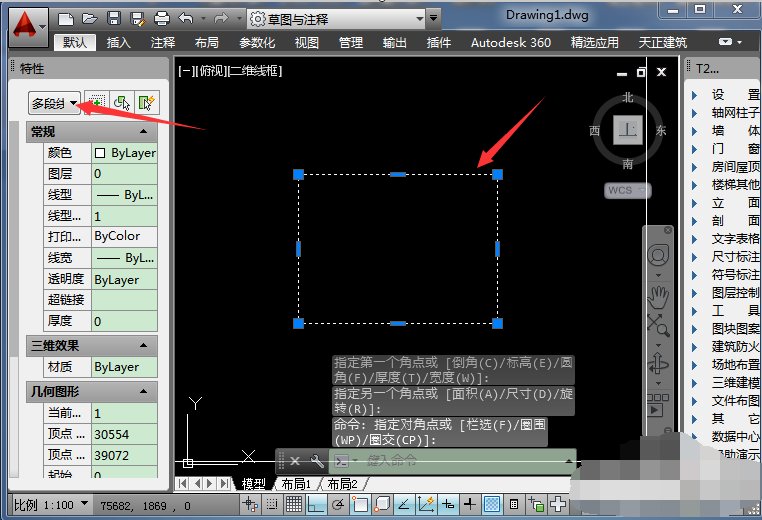Click the Quick Select icon
Viewport: 762px width, 520px height.
(x=146, y=103)
